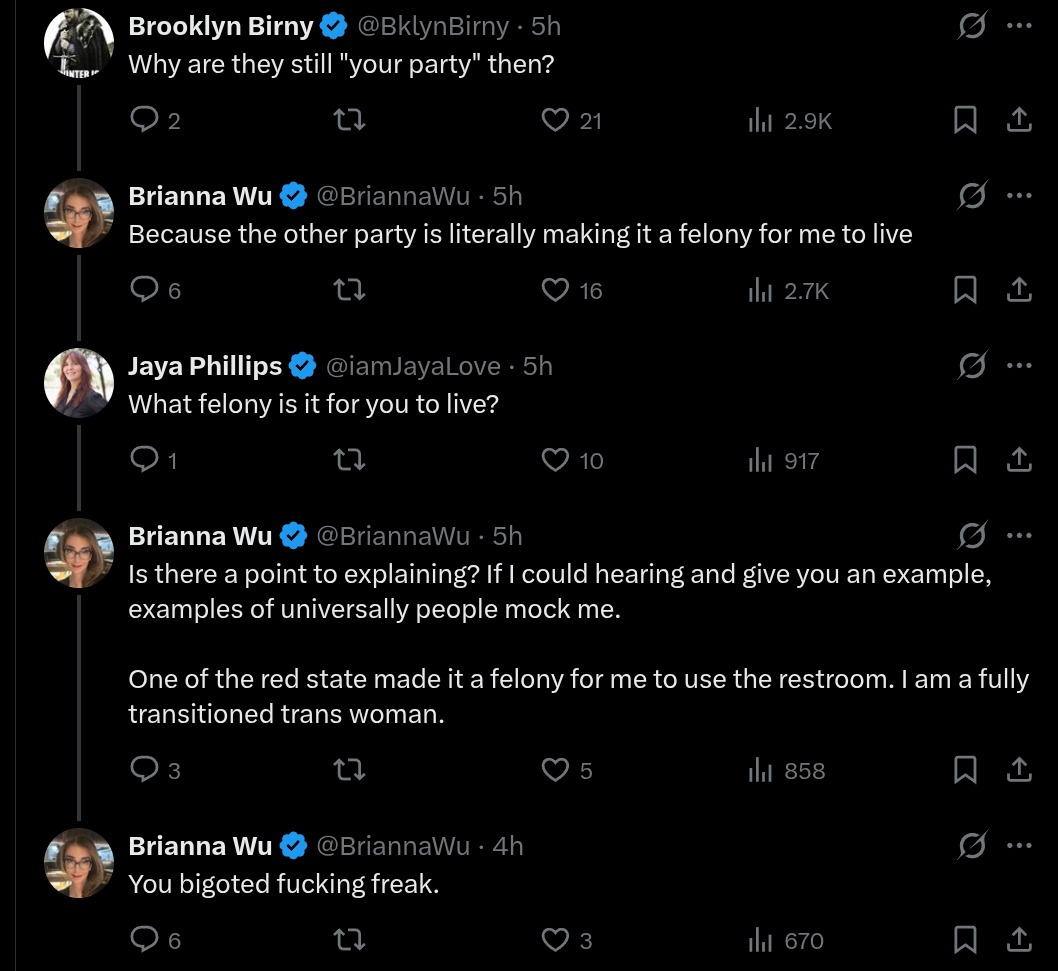Like the "felony for me to live" tweet
The image size is (1058, 971).
pyautogui.click(x=555, y=291)
